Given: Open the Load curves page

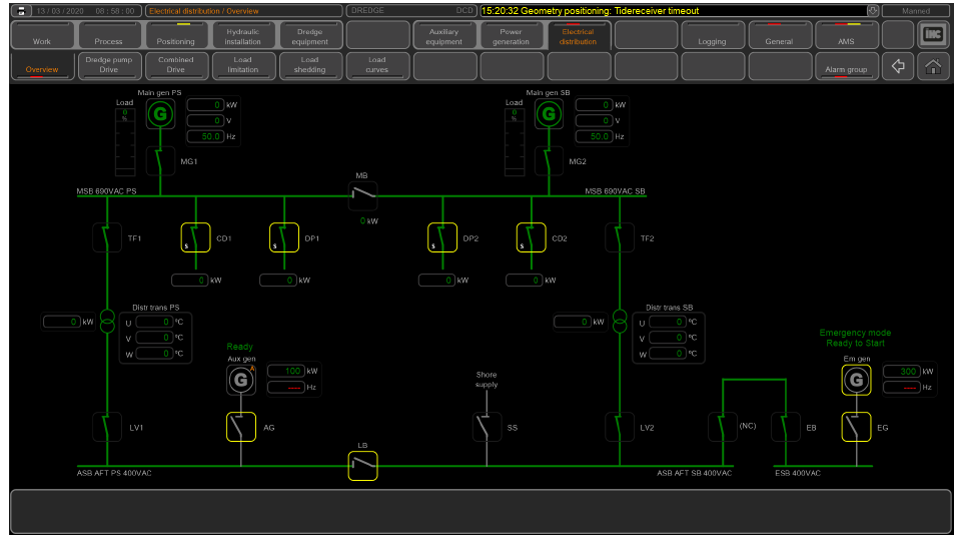Looking at the screenshot, I should pos(377,66).
